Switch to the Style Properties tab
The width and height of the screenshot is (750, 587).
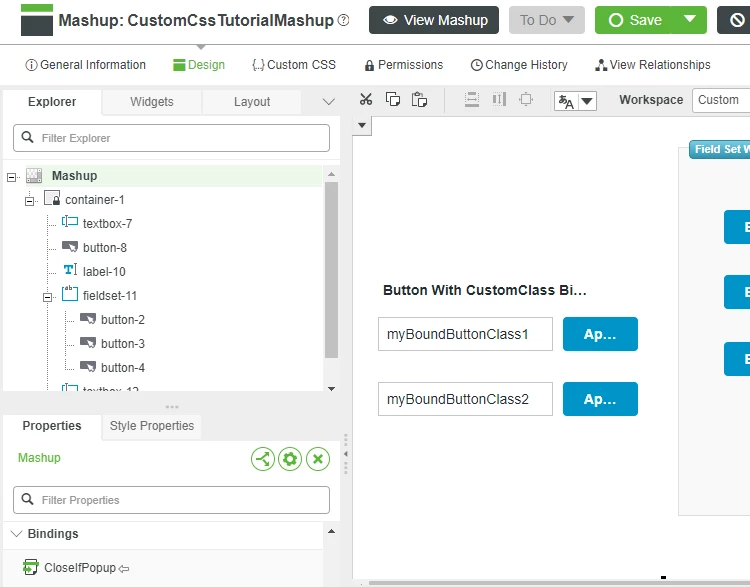[152, 426]
